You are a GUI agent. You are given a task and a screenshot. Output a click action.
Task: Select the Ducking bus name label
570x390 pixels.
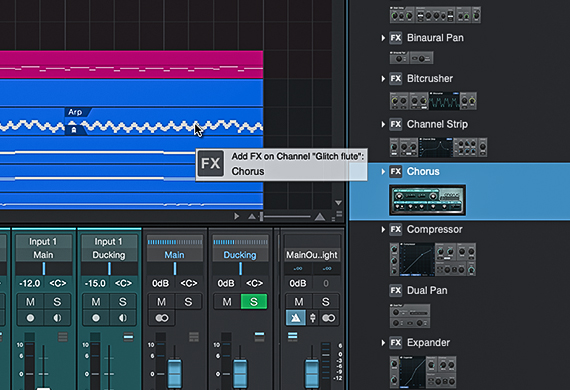click(x=240, y=255)
